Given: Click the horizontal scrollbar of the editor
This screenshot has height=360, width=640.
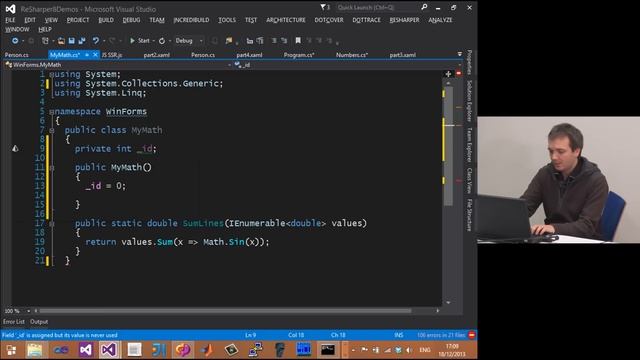Looking at the screenshot, I should [224, 311].
